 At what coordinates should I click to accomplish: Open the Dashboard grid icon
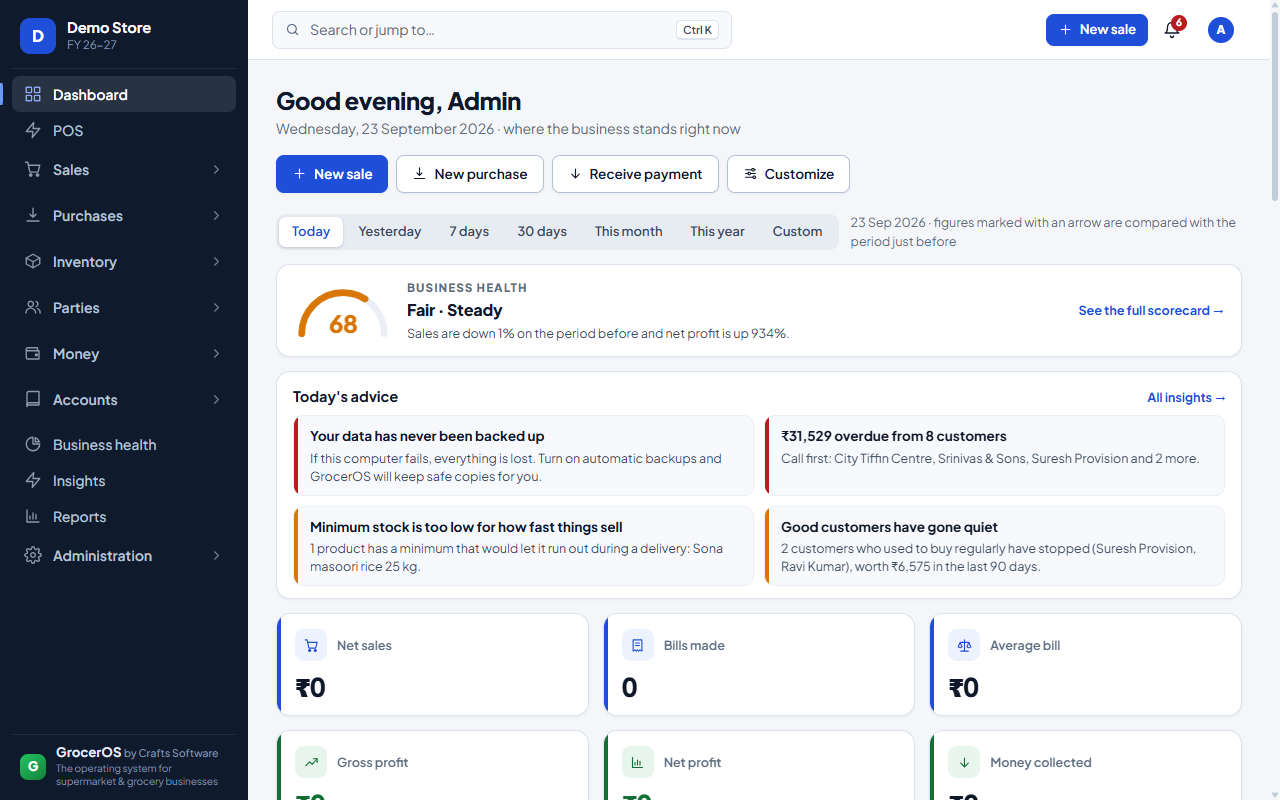pos(33,94)
